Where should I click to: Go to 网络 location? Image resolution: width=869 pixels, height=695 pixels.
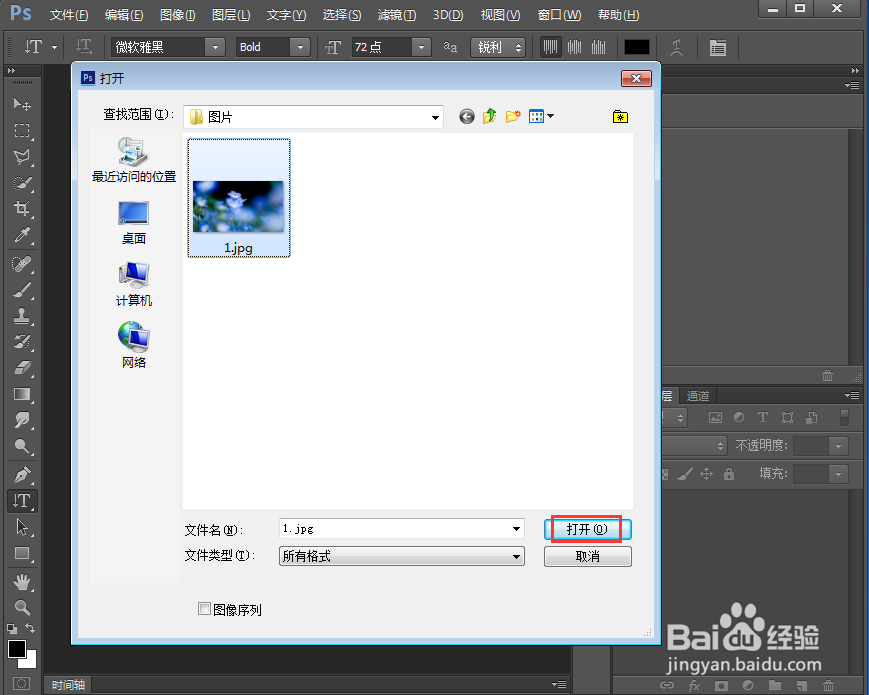click(x=134, y=345)
